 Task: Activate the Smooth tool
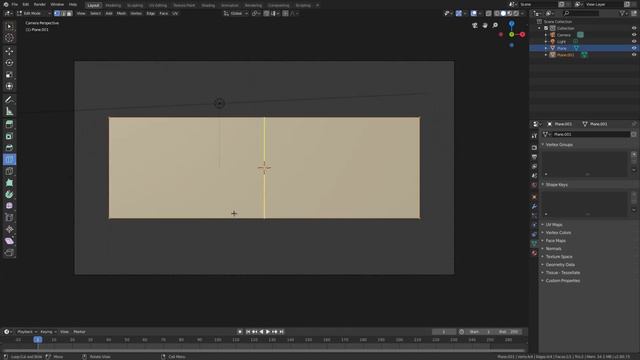tap(9, 206)
